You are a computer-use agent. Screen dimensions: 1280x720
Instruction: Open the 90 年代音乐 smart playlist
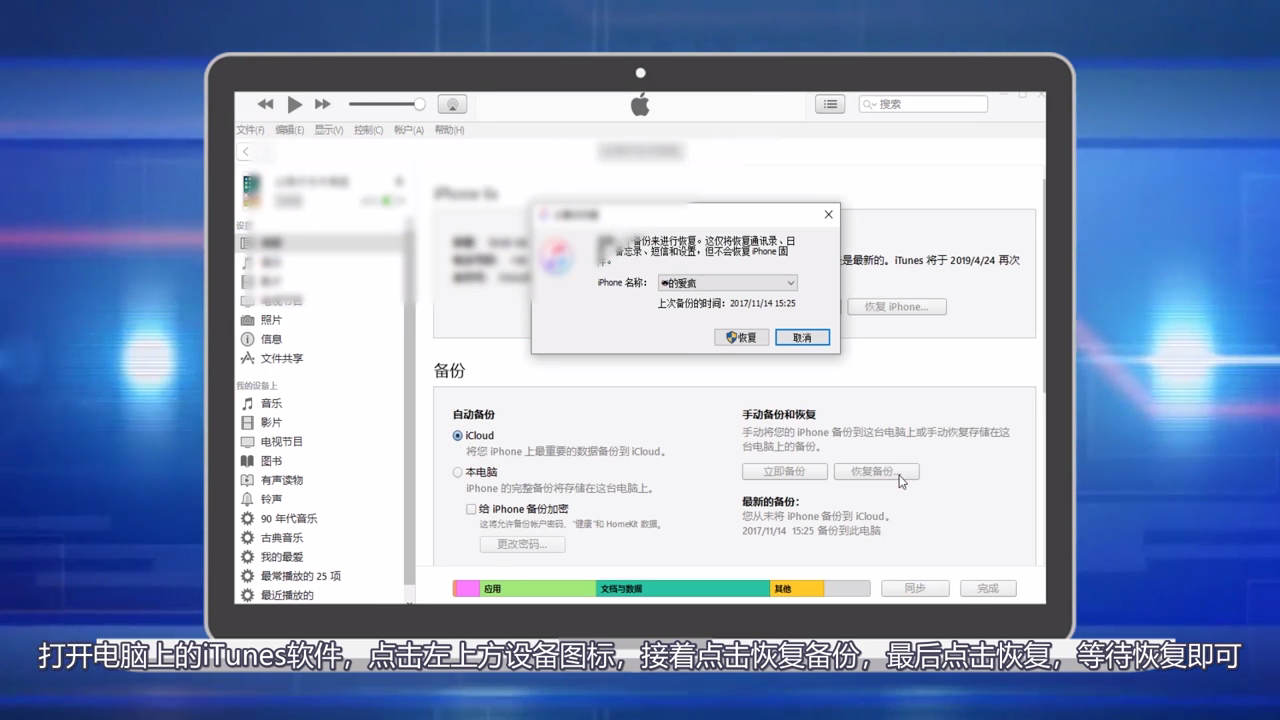pyautogui.click(x=279, y=518)
